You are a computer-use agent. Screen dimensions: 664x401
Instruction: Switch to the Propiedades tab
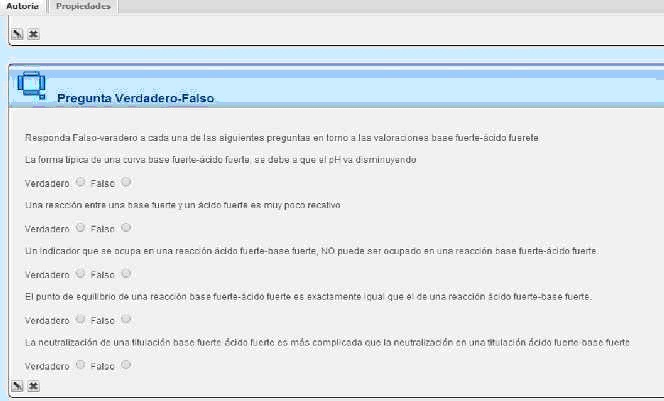83,6
